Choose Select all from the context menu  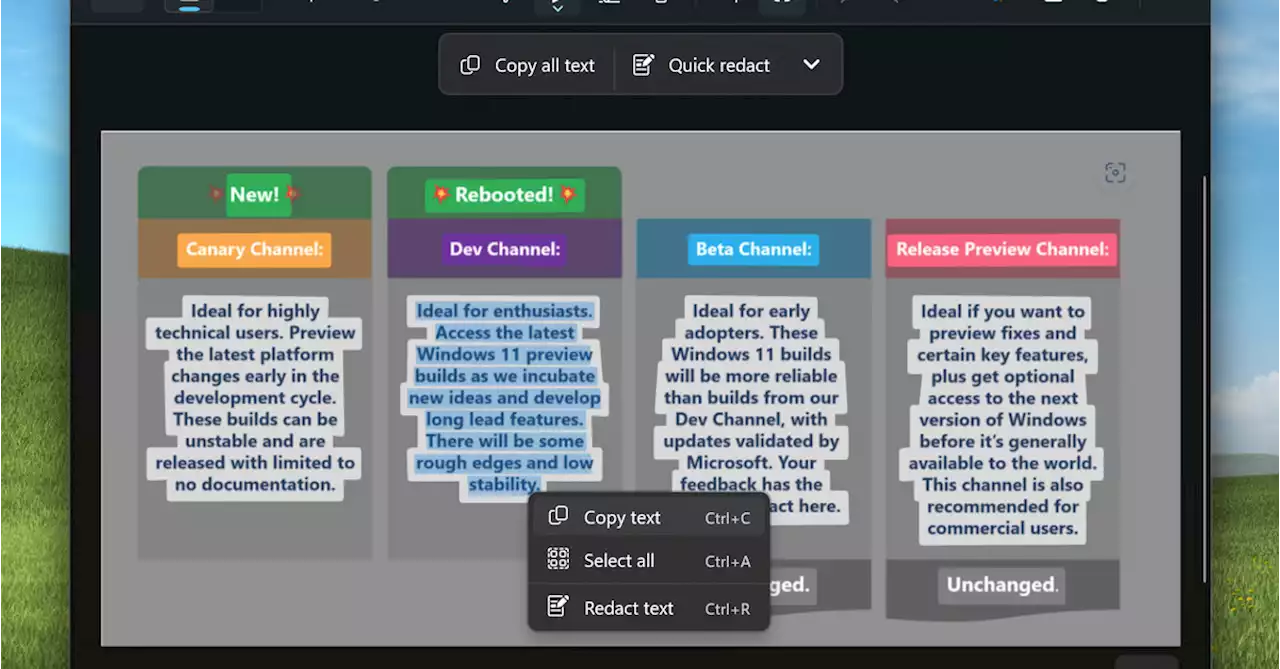click(649, 561)
